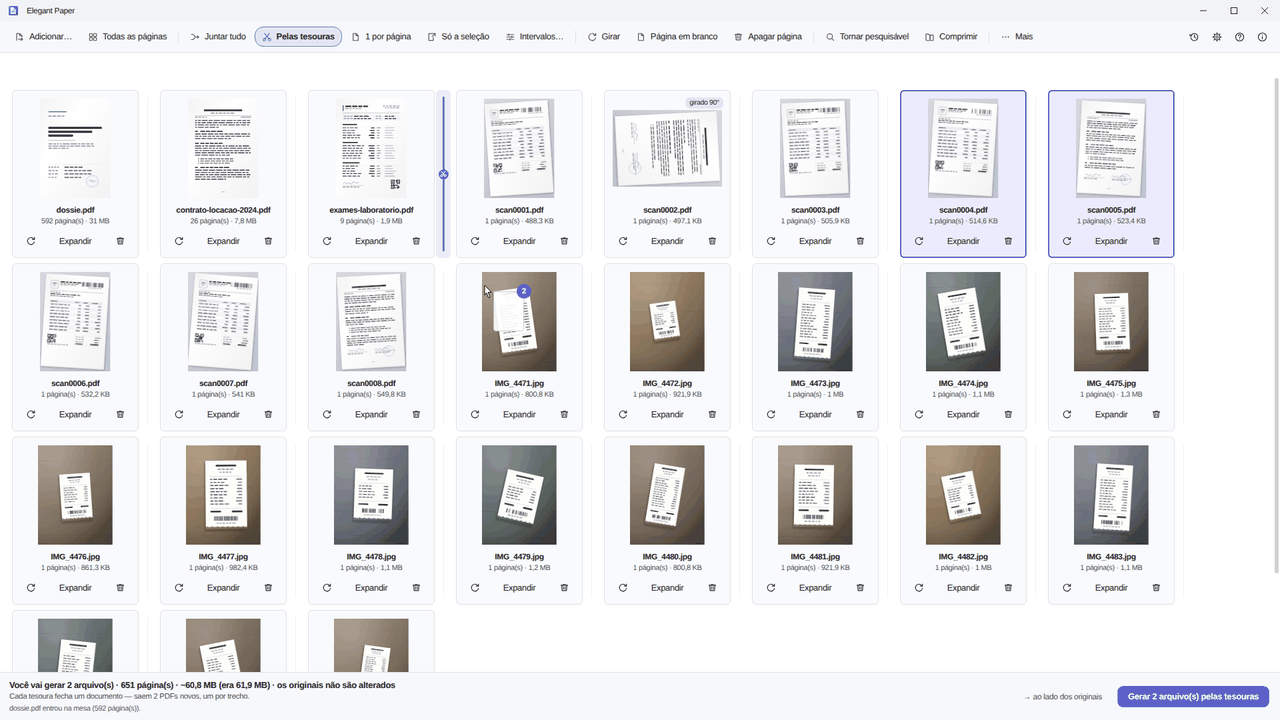The width and height of the screenshot is (1280, 720).
Task: Select Todas as páginas mode
Action: click(x=127, y=37)
